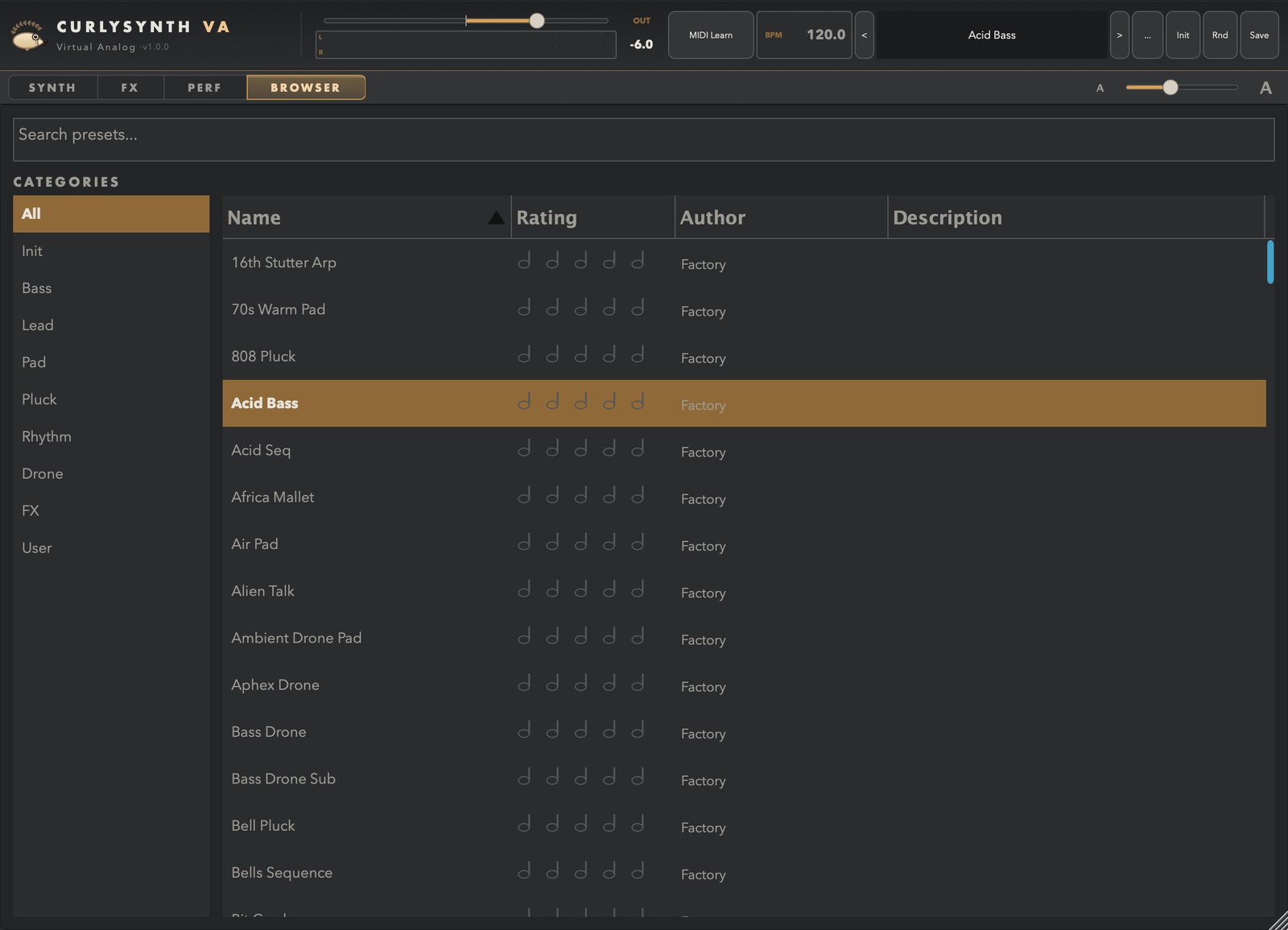
Task: Set Air Pad rating to one note
Action: [x=524, y=542]
